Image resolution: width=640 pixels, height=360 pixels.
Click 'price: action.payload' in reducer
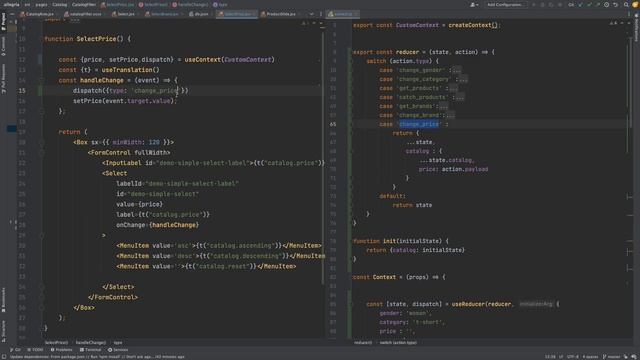pyautogui.click(x=453, y=169)
